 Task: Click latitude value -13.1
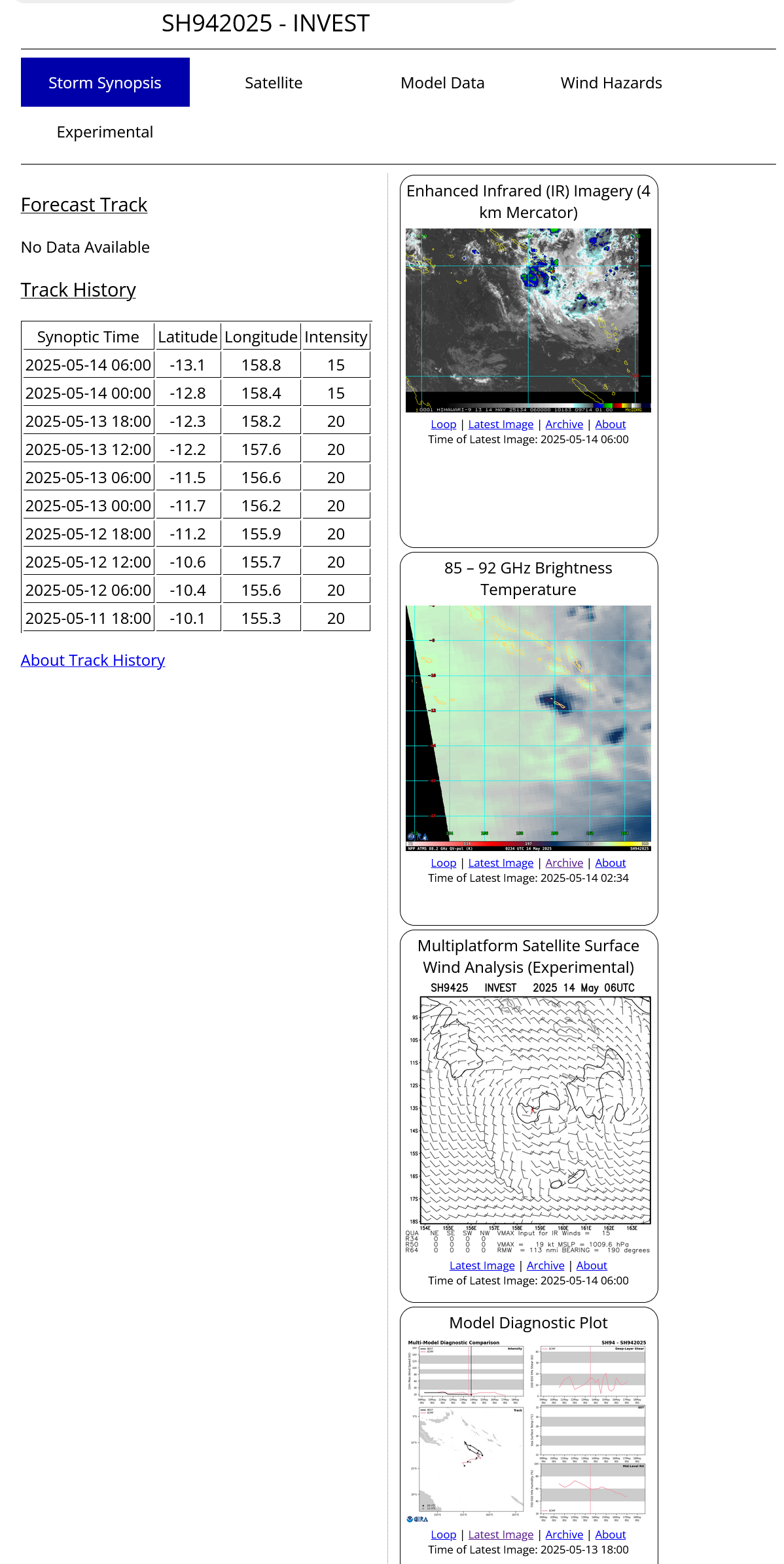pos(188,365)
